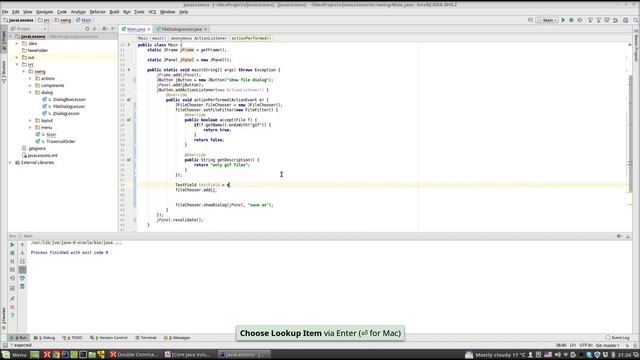
Task: Click the Git: master branch status widget
Action: click(x=608, y=345)
